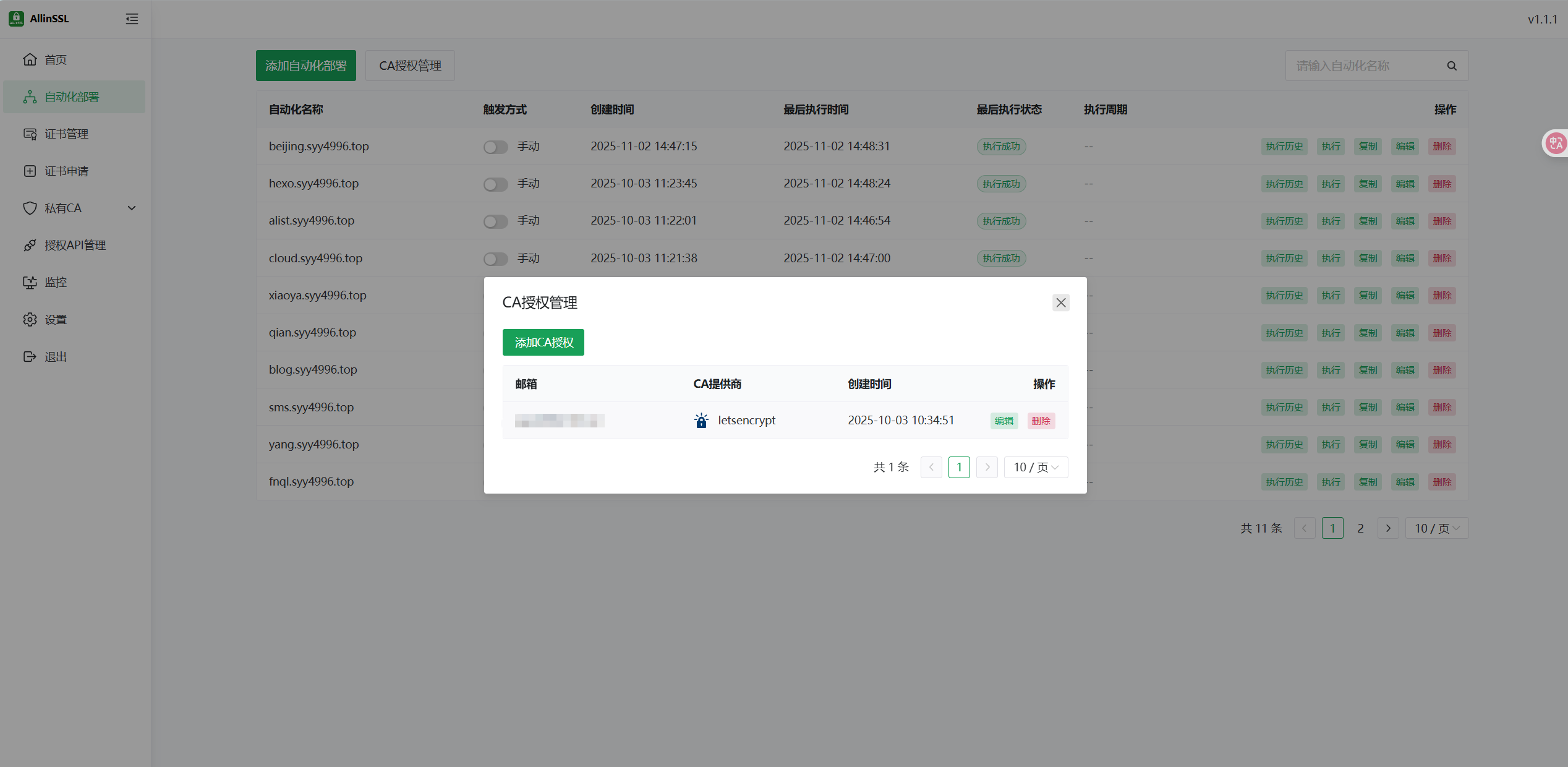Delete the letsencrypt CA authorization
Screen dimensions: 1568x767
1041,421
